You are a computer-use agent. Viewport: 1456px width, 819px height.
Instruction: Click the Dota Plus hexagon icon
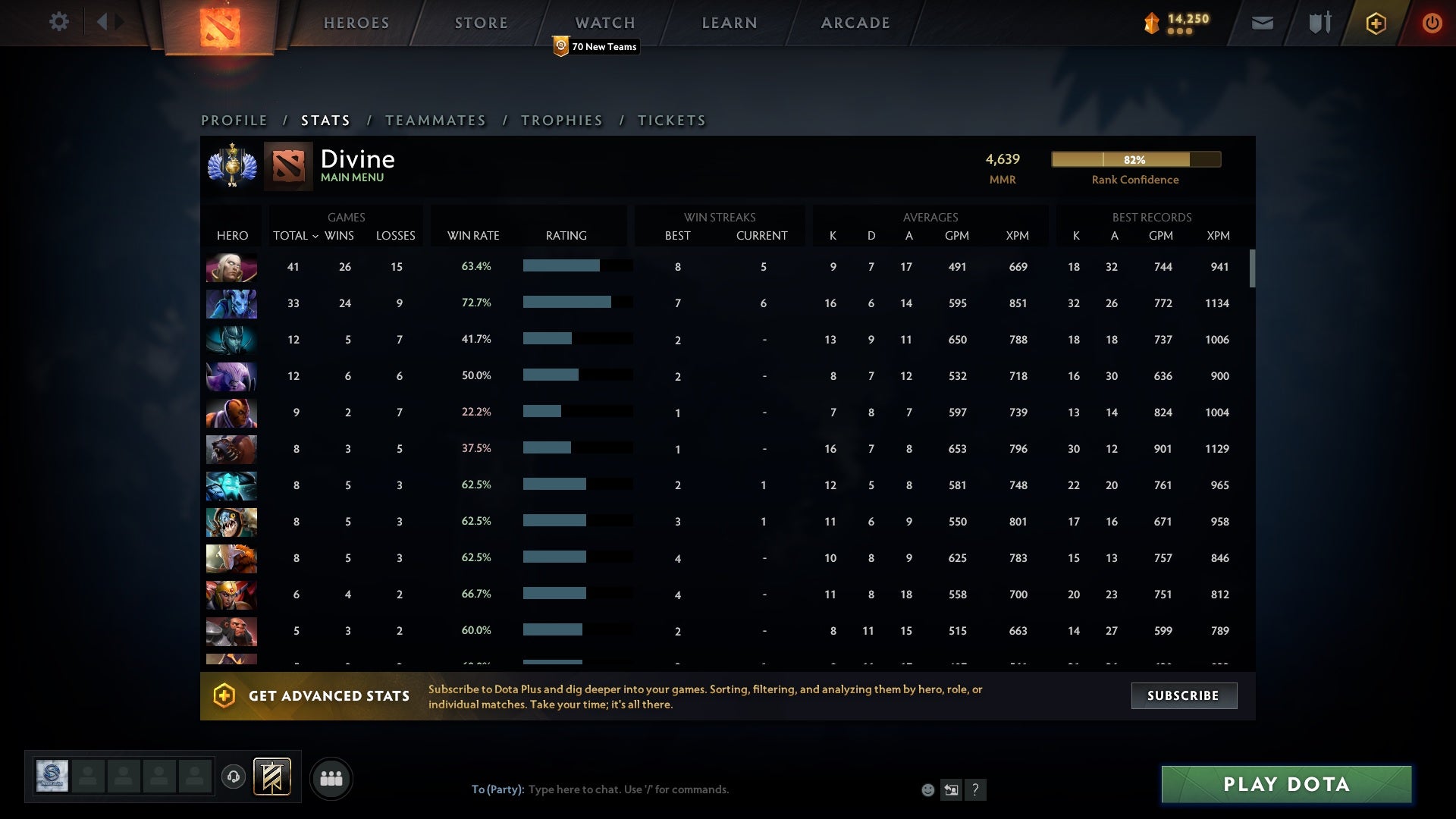pos(1376,23)
